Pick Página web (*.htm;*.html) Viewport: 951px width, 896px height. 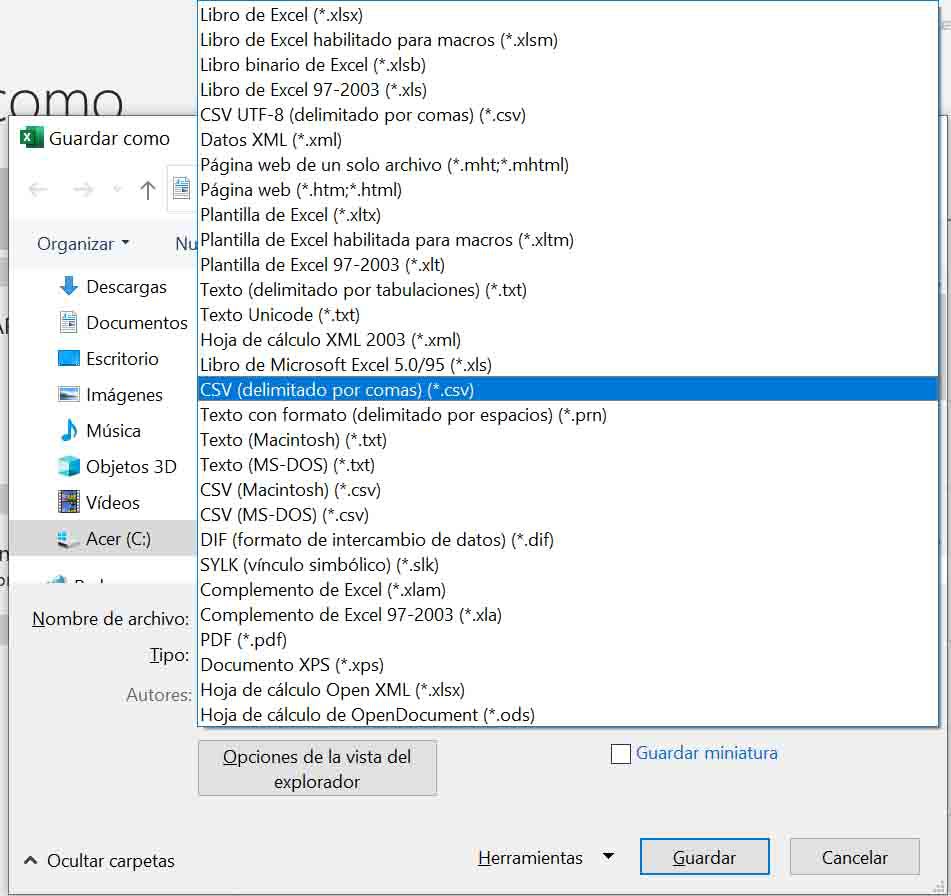click(x=568, y=190)
